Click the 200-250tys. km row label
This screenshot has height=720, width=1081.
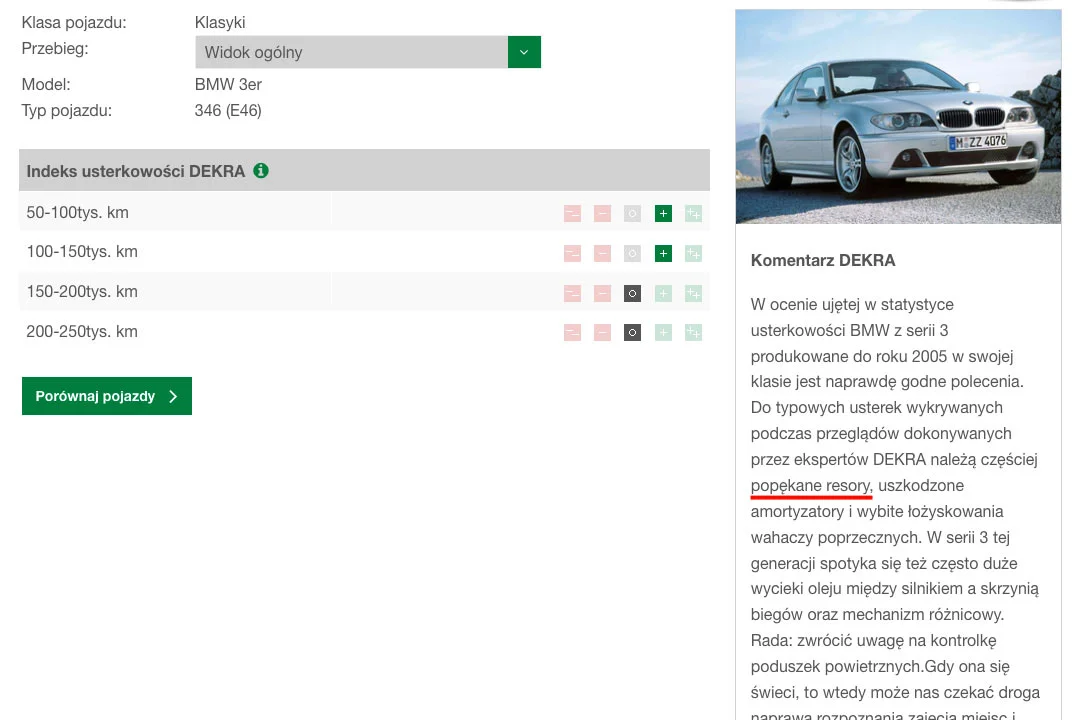pyautogui.click(x=82, y=332)
